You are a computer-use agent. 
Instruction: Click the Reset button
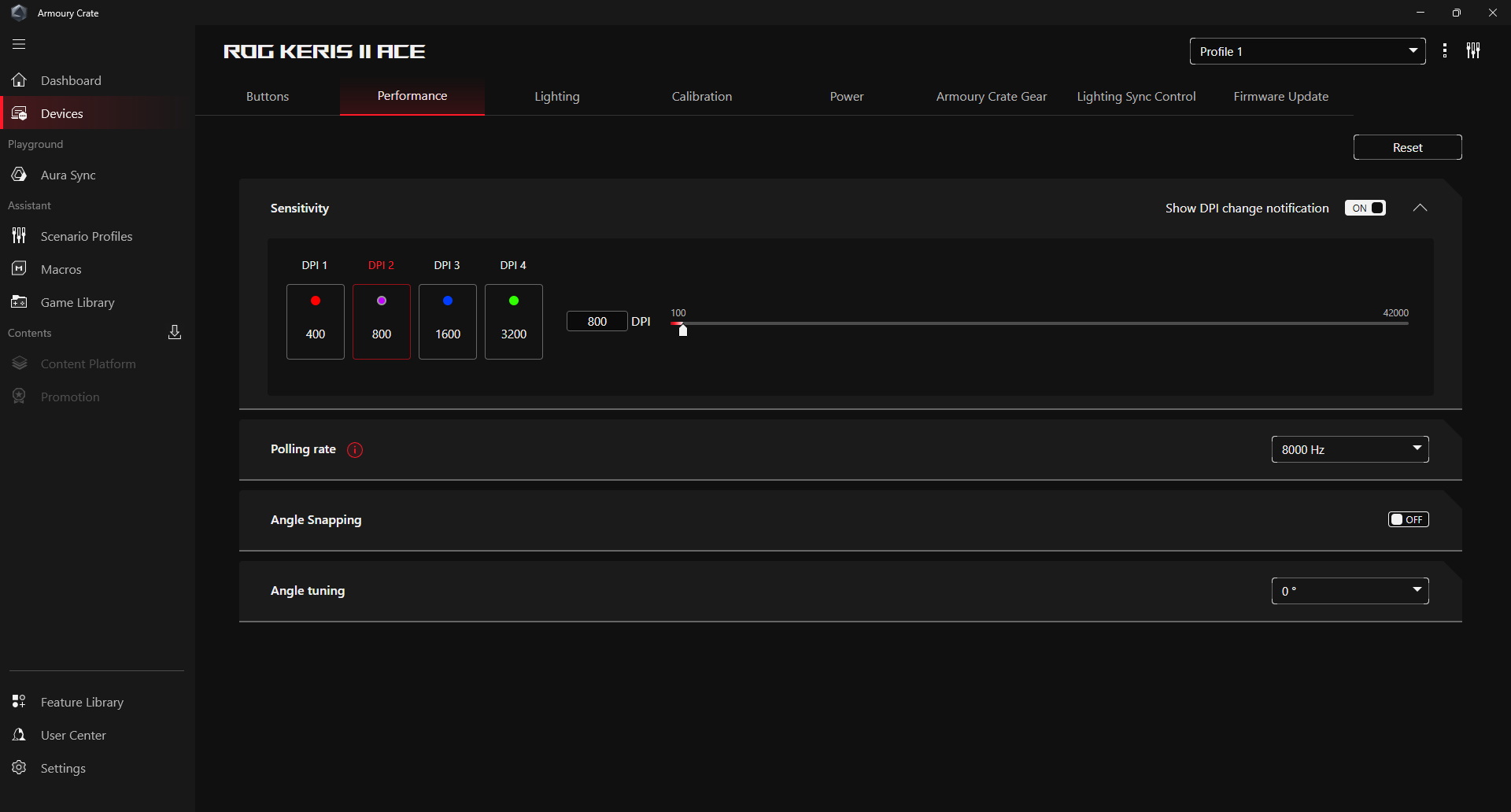pos(1408,147)
